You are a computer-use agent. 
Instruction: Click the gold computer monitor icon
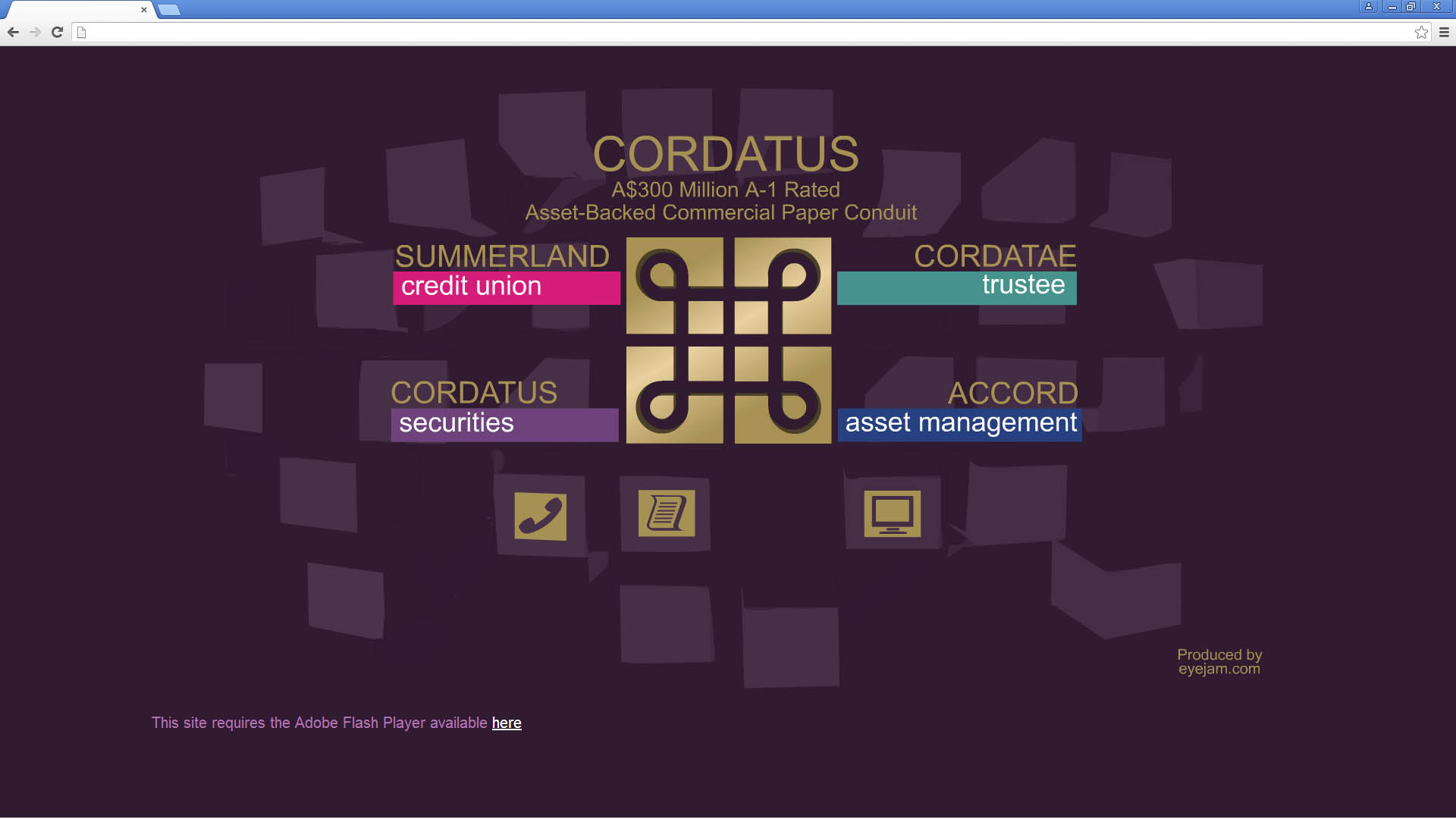coord(892,513)
